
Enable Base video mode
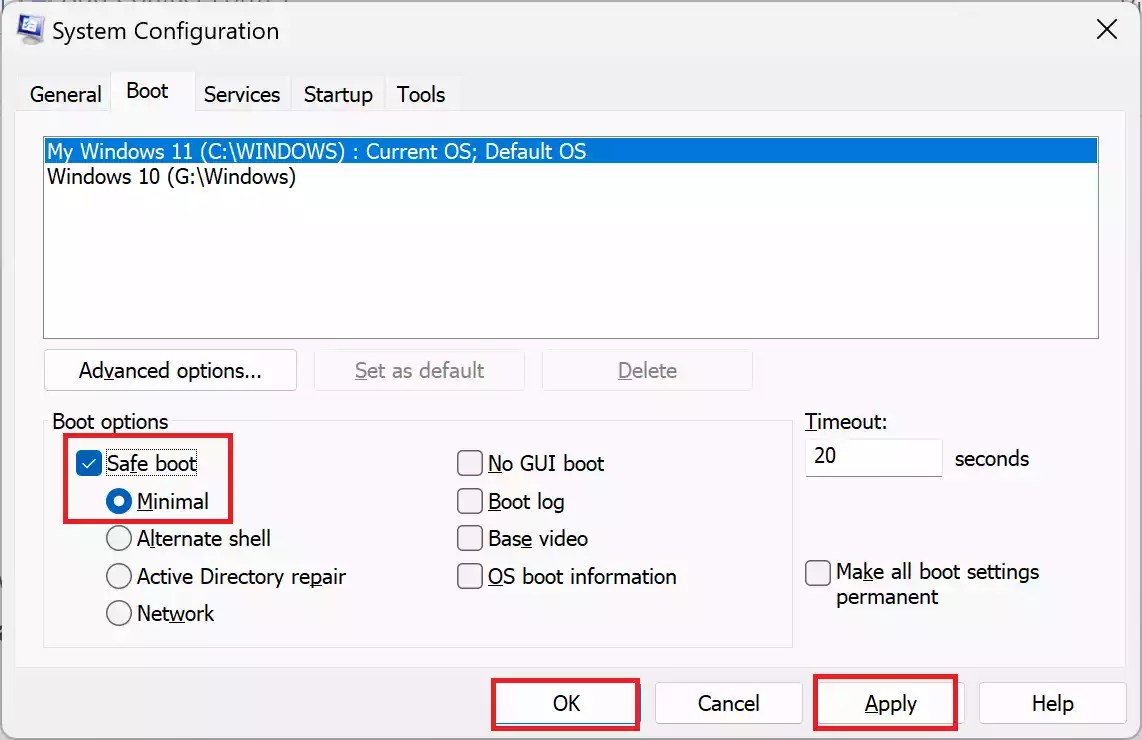[469, 538]
